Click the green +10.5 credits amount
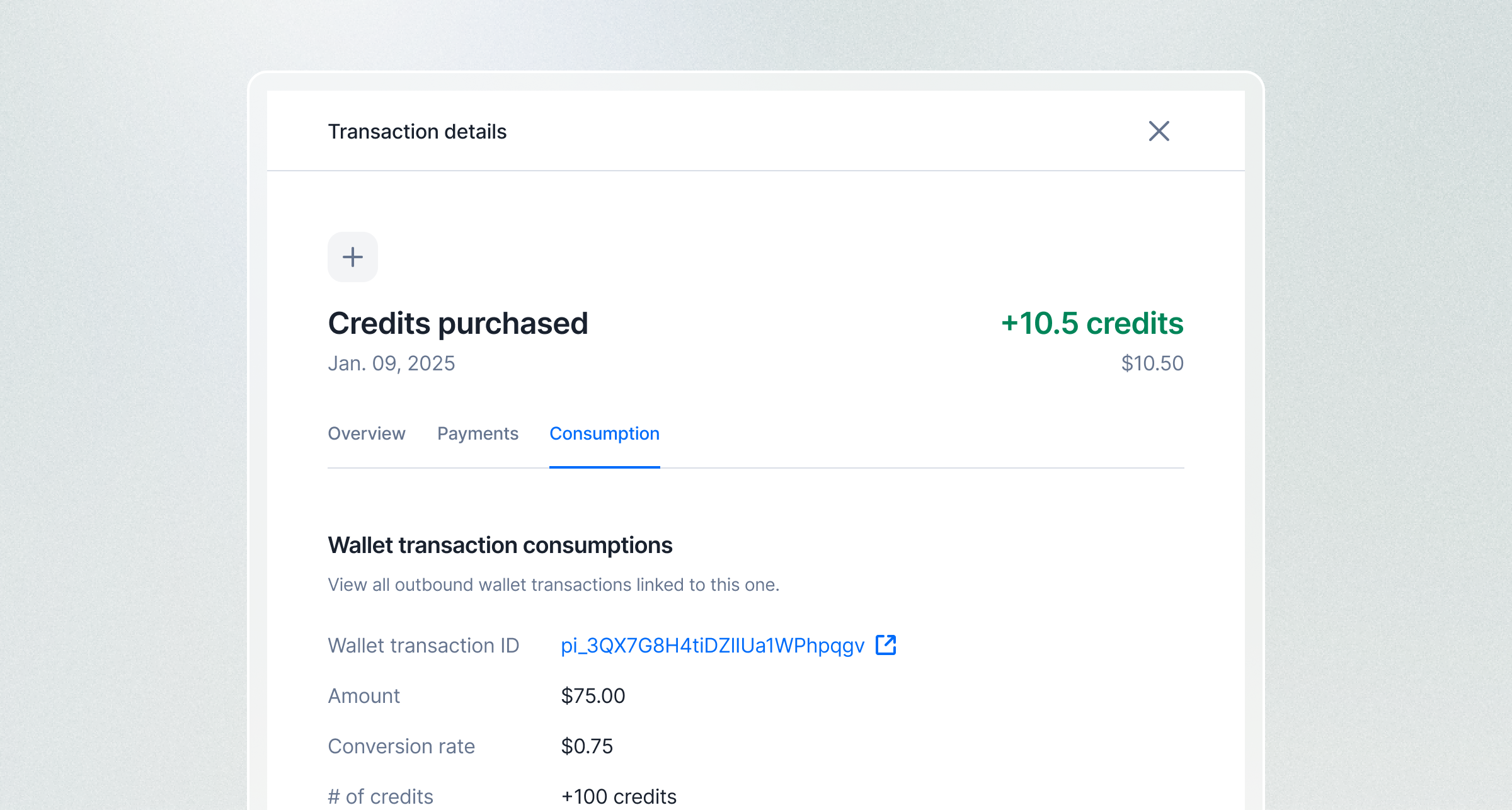The height and width of the screenshot is (810, 1512). click(x=1092, y=323)
